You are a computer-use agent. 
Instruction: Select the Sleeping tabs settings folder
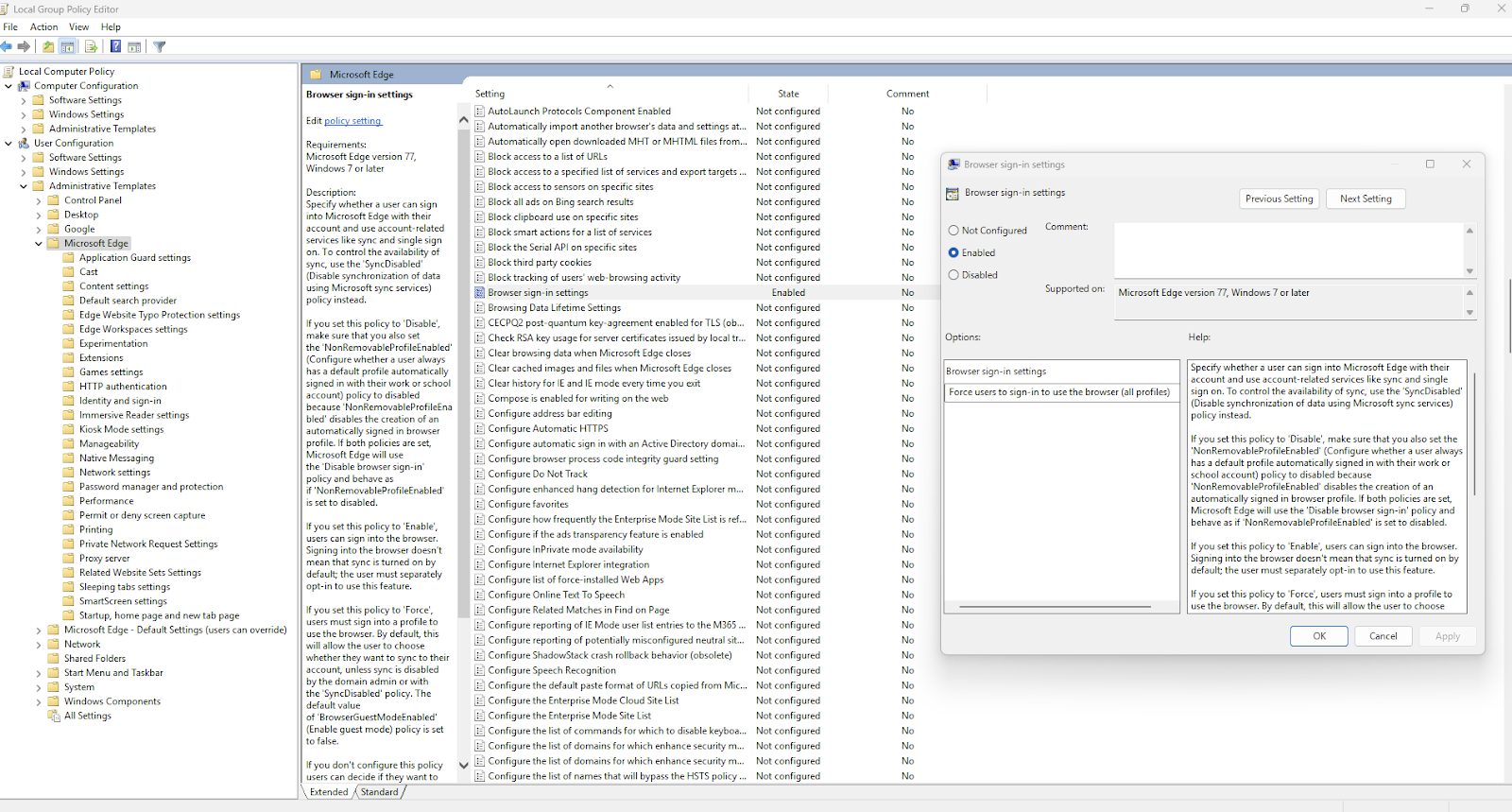(x=125, y=587)
